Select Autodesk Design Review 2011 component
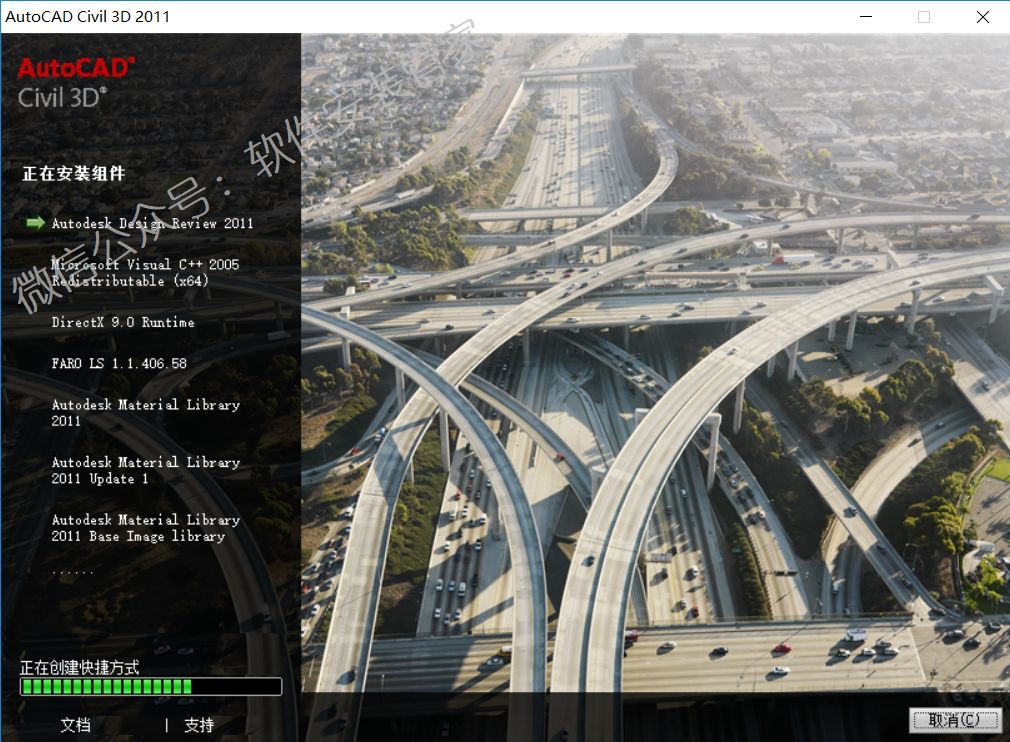 click(152, 224)
